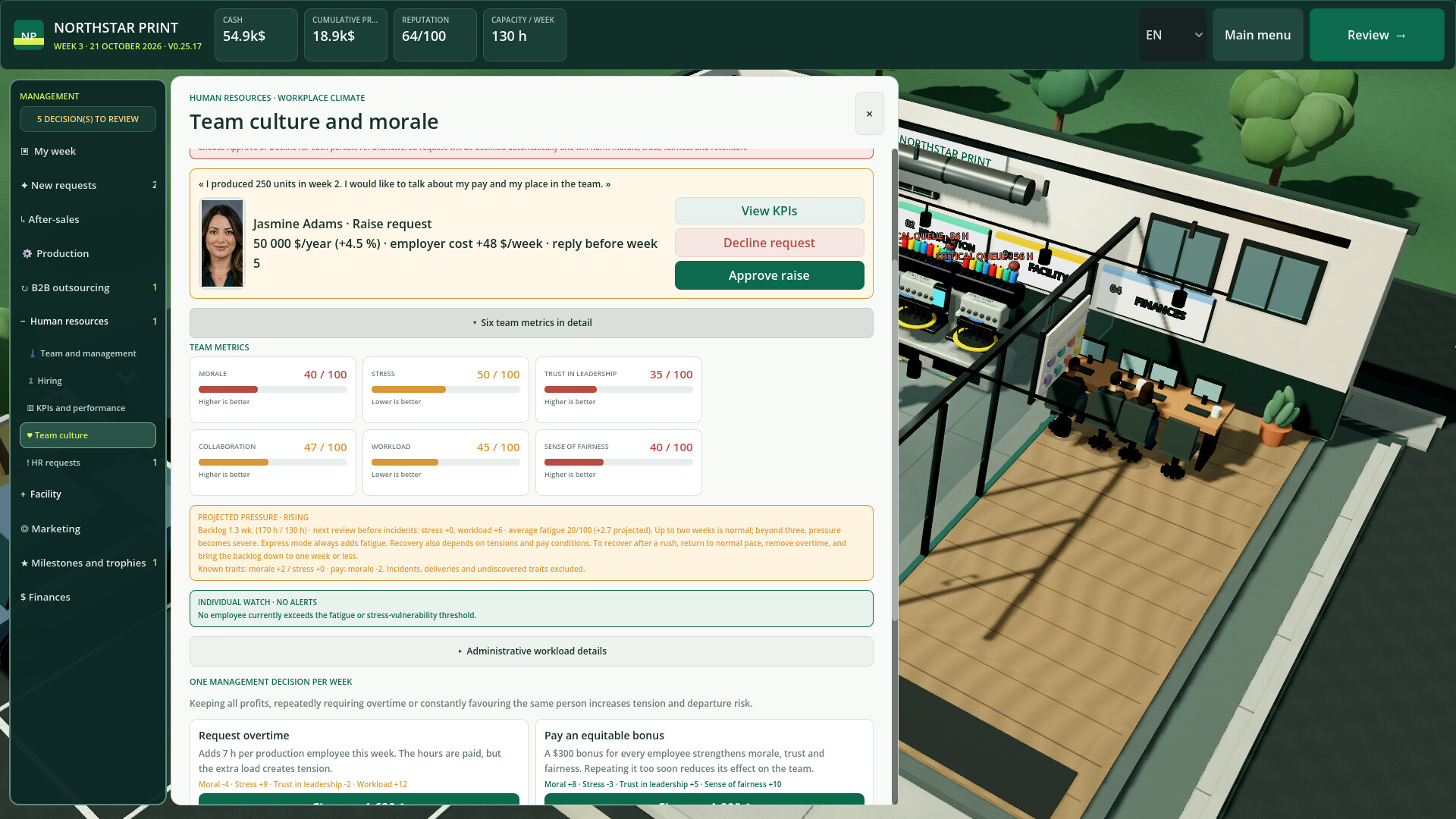Click Main menu button
Viewport: 1456px width, 819px height.
click(1257, 35)
